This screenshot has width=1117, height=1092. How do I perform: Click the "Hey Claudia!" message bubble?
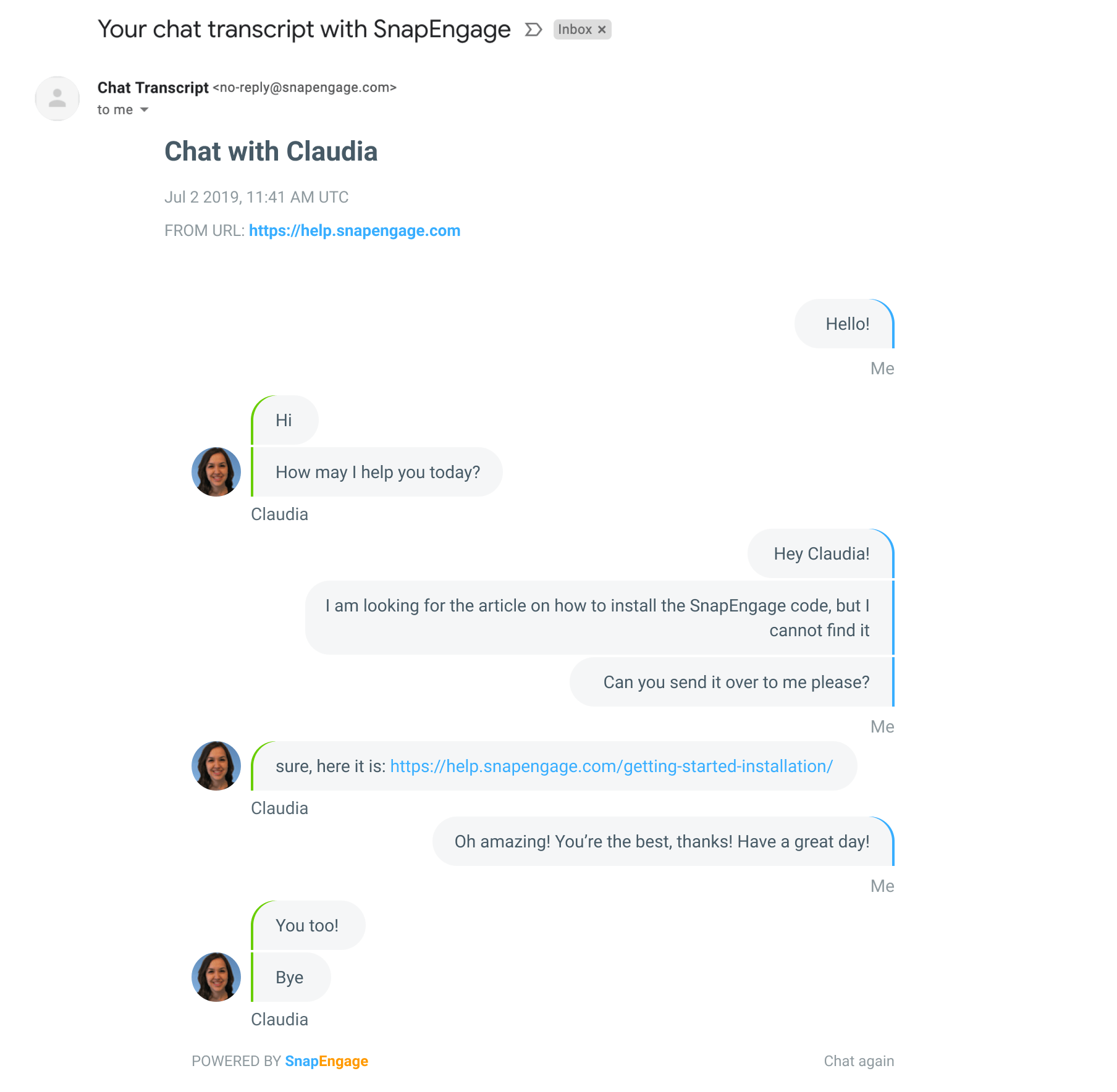coord(820,553)
